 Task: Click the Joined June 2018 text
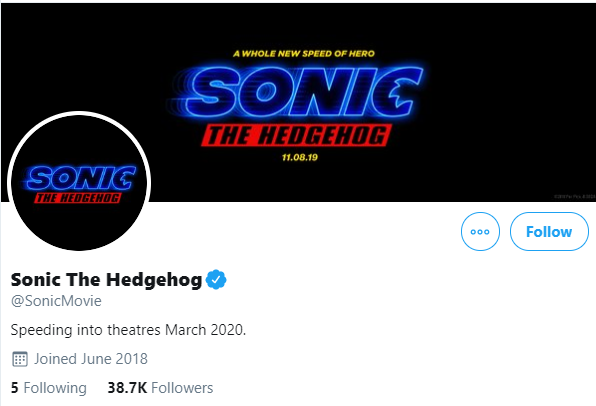click(91, 359)
